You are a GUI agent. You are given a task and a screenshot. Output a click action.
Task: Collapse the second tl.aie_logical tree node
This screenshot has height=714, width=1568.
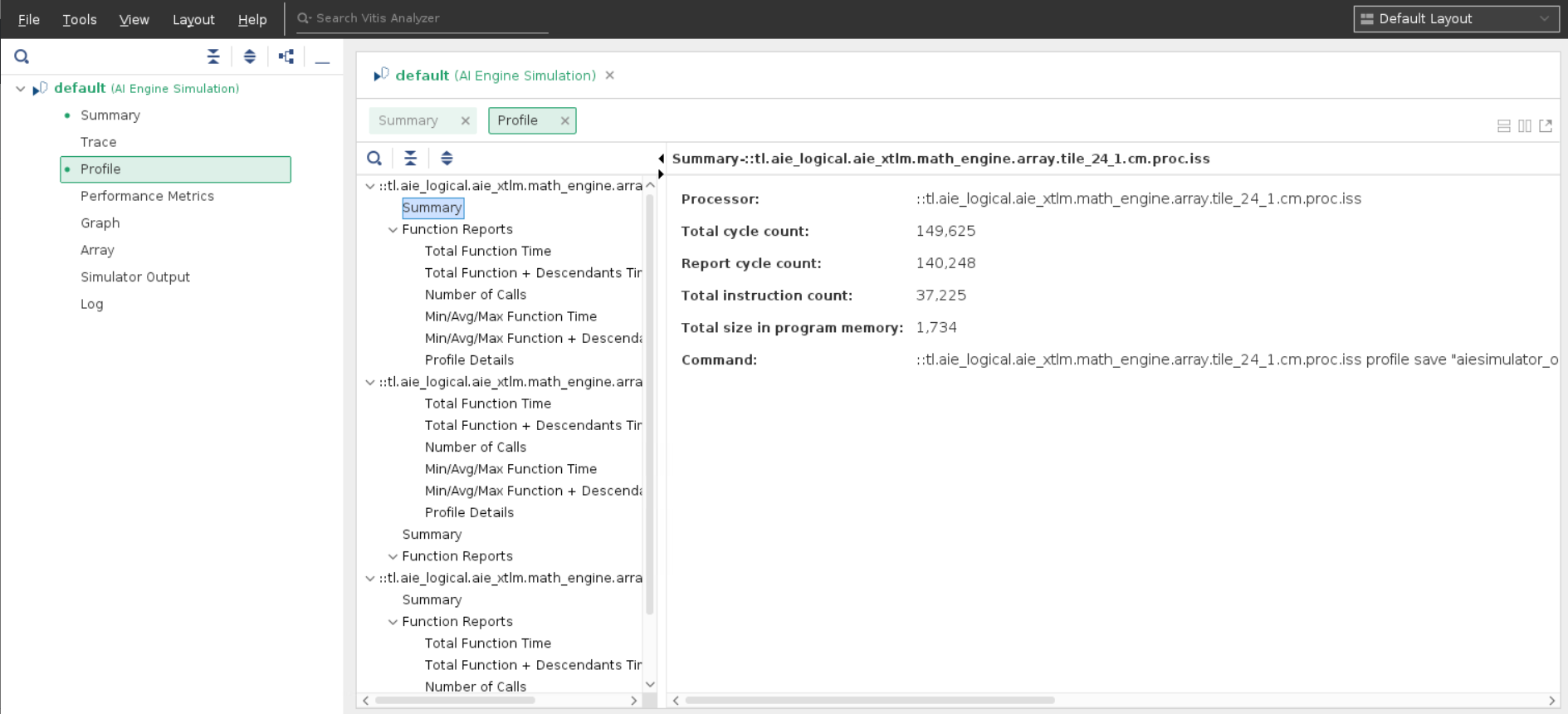point(370,382)
